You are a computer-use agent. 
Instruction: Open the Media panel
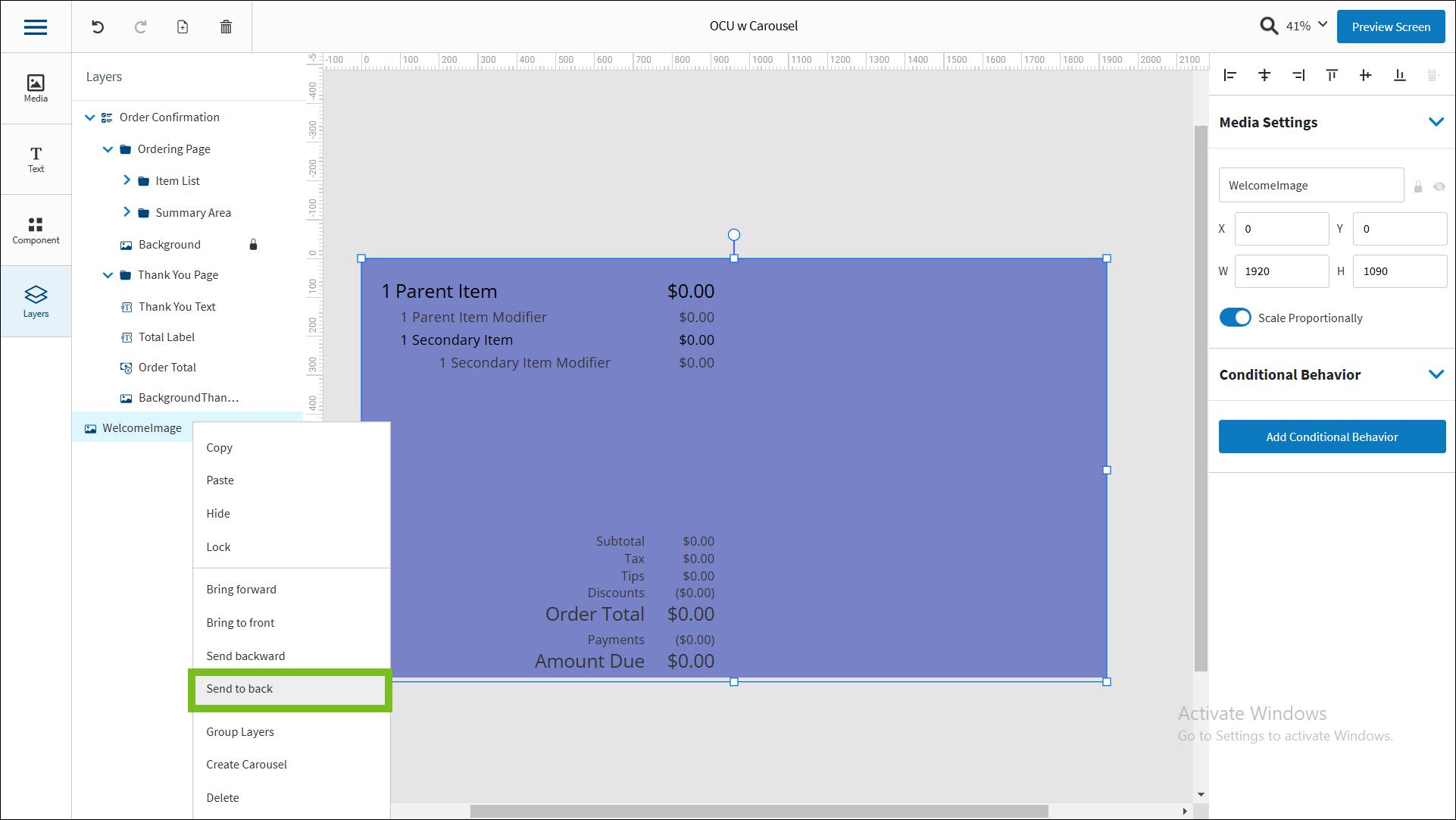(x=36, y=88)
